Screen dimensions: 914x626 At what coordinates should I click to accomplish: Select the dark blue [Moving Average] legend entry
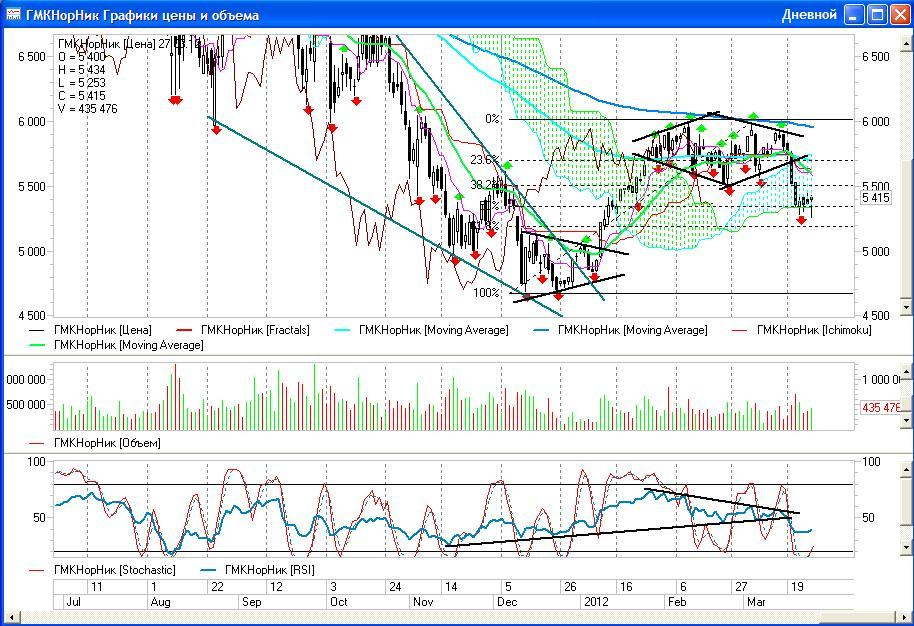point(620,330)
